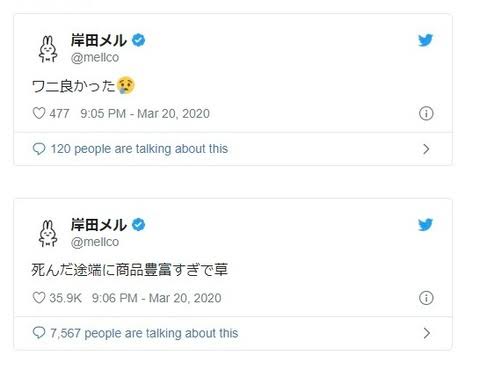480x377 pixels.
Task: View 120 people are talking about this
Action: 139,149
